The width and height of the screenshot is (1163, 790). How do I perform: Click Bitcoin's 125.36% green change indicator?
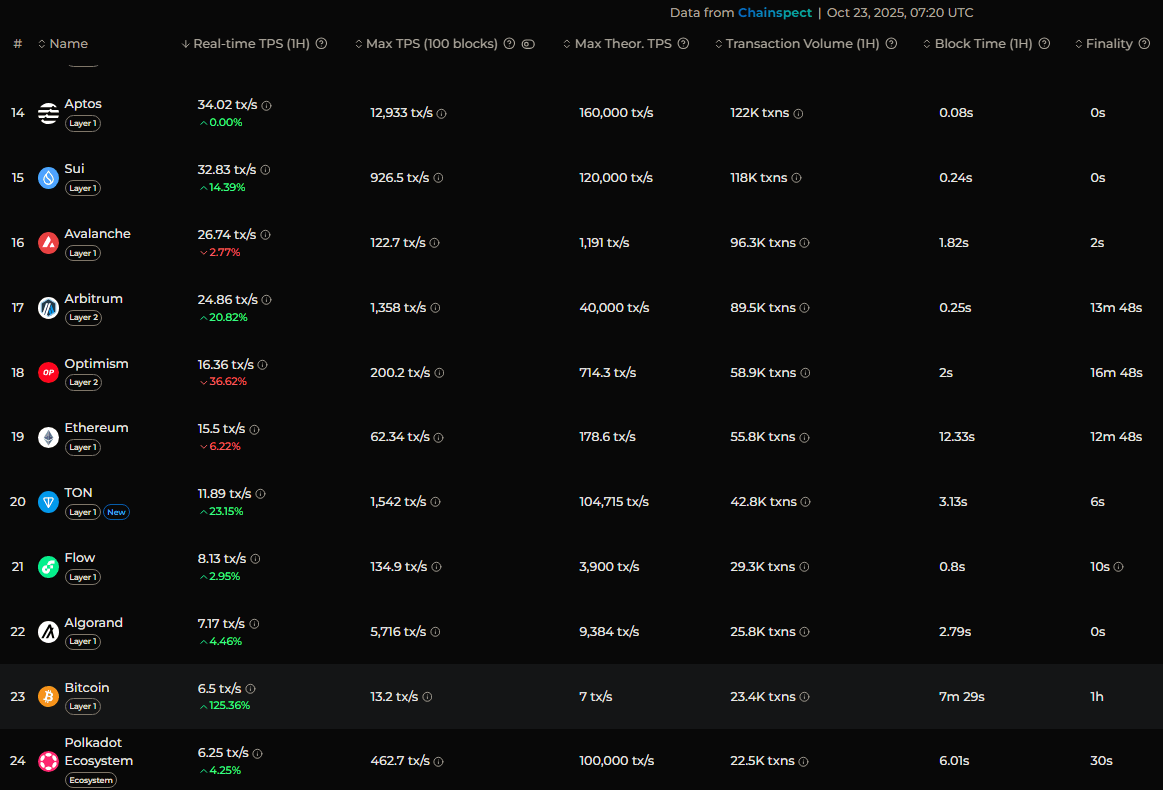(224, 704)
